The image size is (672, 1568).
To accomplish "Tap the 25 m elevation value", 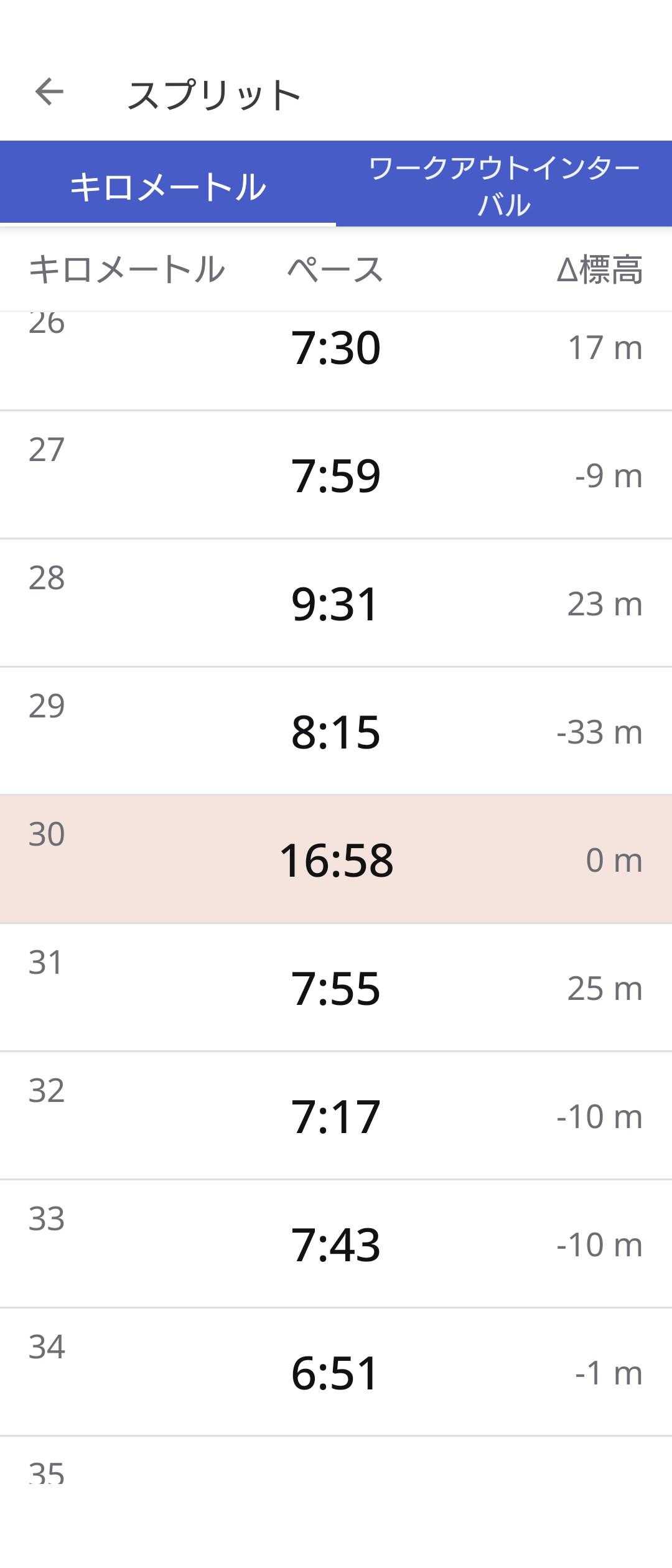I will pos(604,989).
